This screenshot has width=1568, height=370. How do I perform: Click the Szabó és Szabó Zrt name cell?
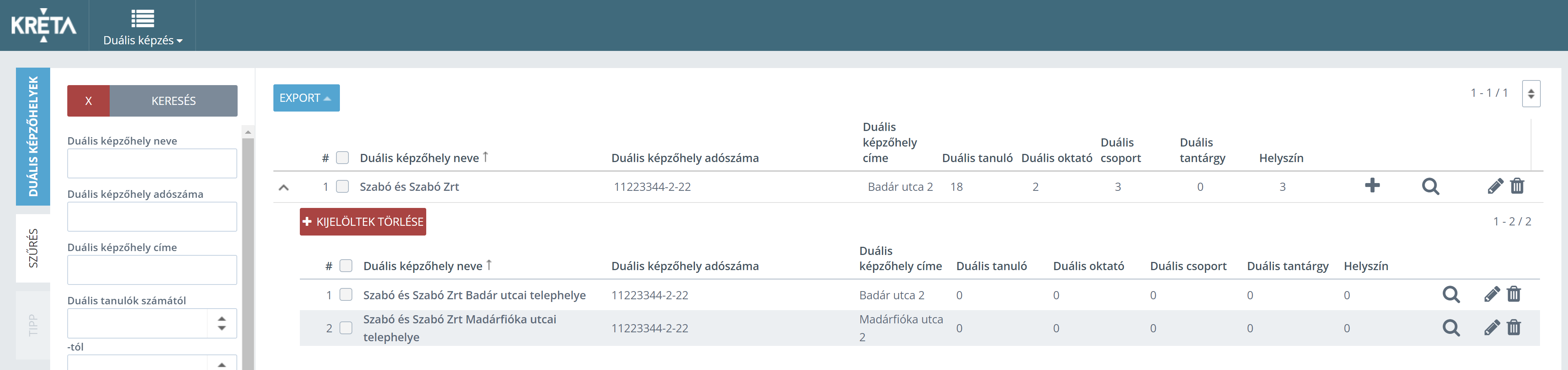[x=409, y=187]
